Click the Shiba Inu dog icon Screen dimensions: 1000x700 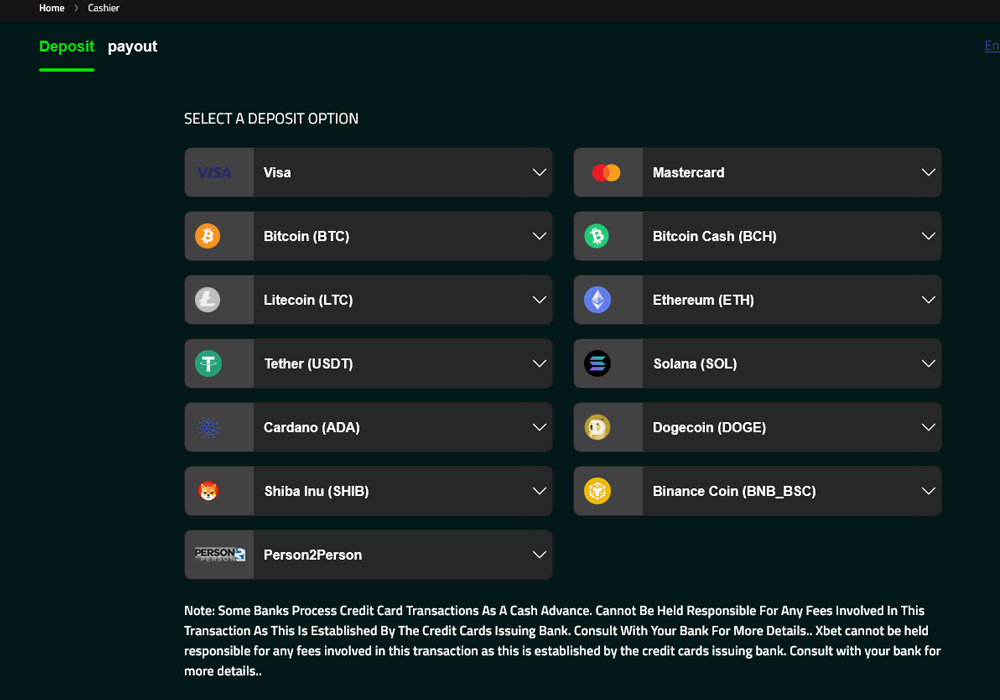pyautogui.click(x=208, y=491)
